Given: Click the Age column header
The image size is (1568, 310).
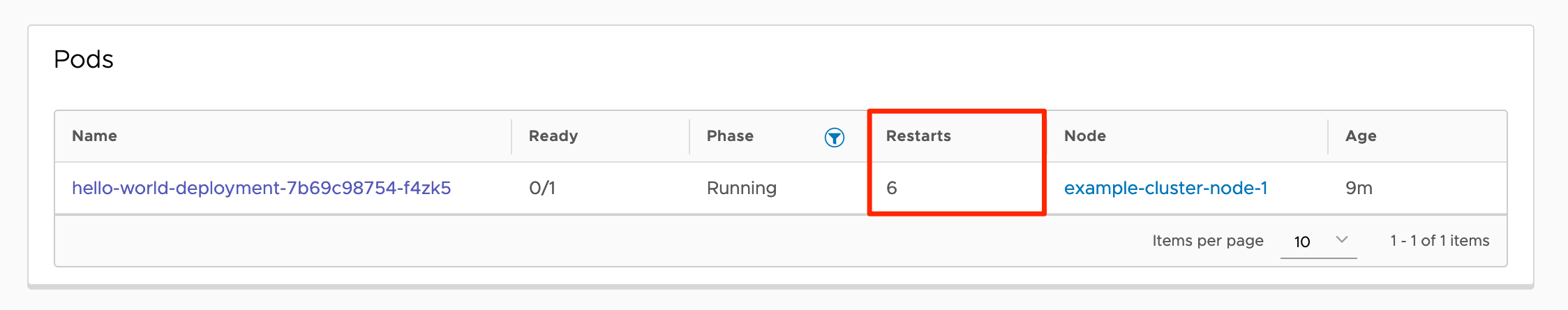Looking at the screenshot, I should click(x=1361, y=136).
